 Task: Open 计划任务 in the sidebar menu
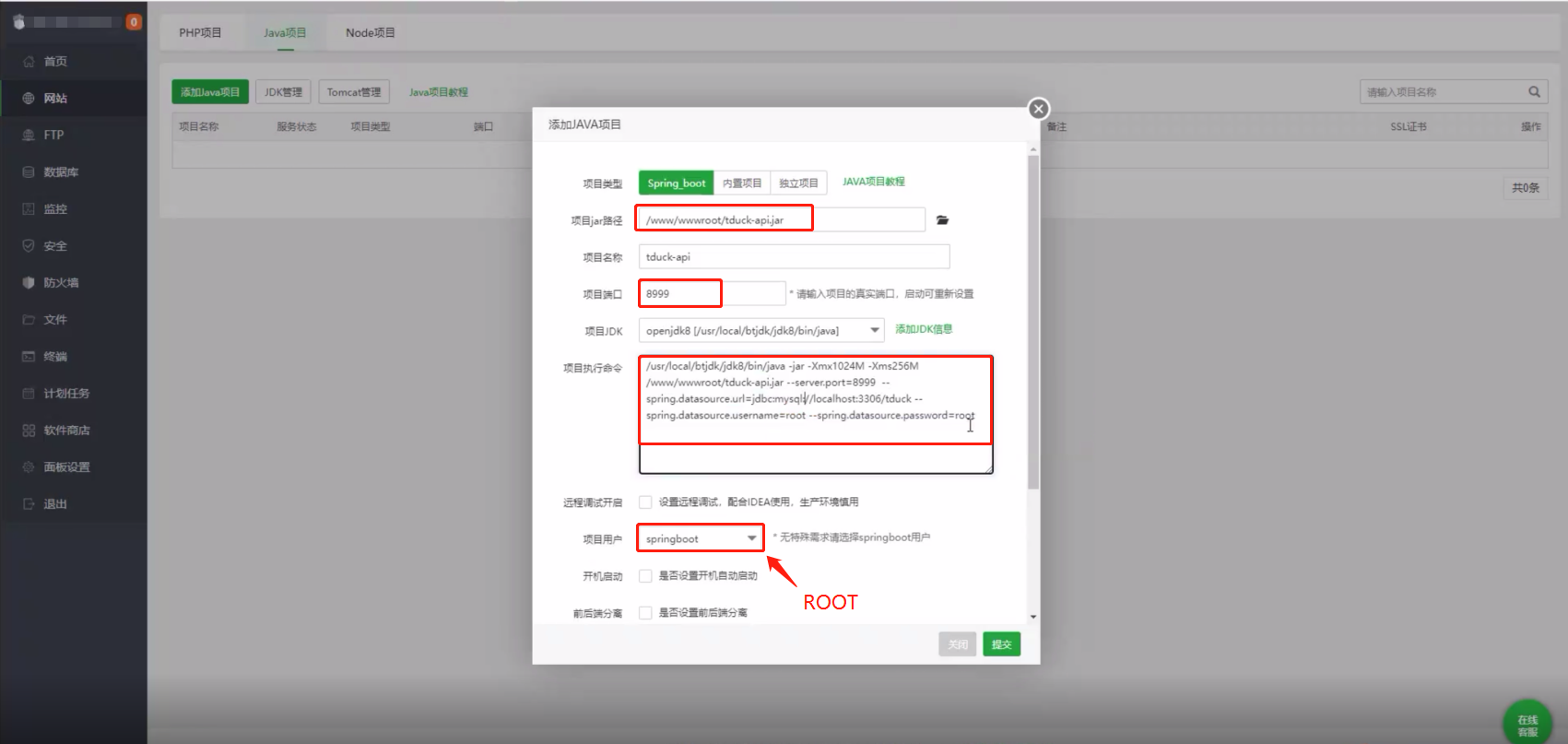tap(74, 394)
